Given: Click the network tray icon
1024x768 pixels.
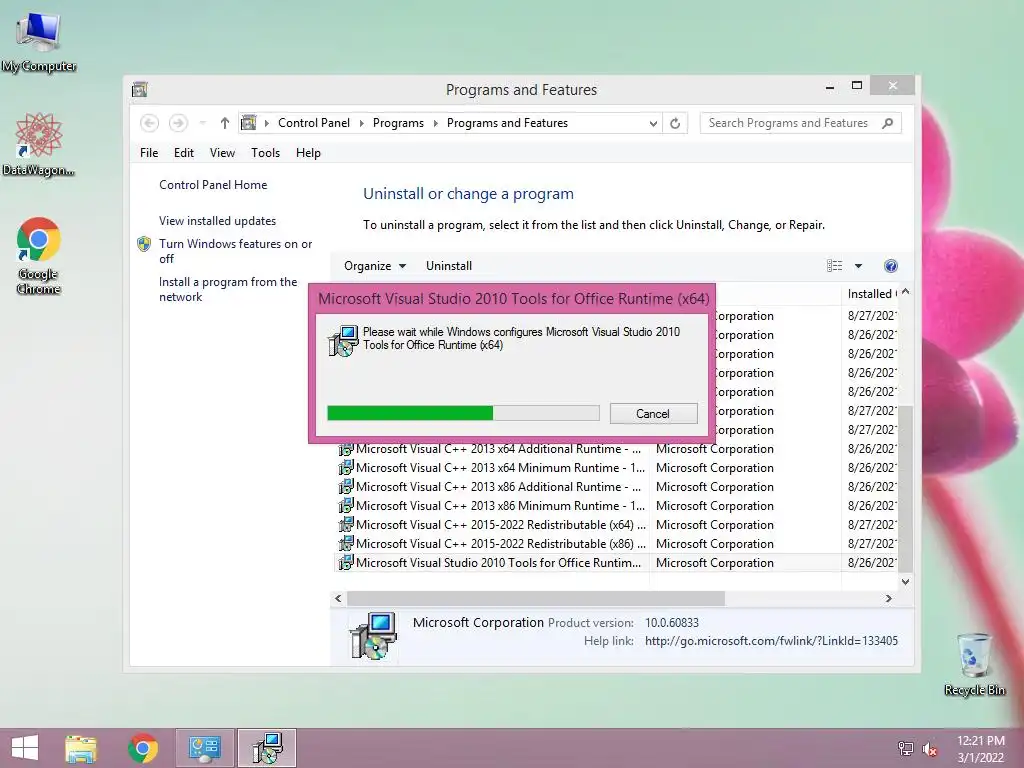Looking at the screenshot, I should pyautogui.click(x=905, y=748).
